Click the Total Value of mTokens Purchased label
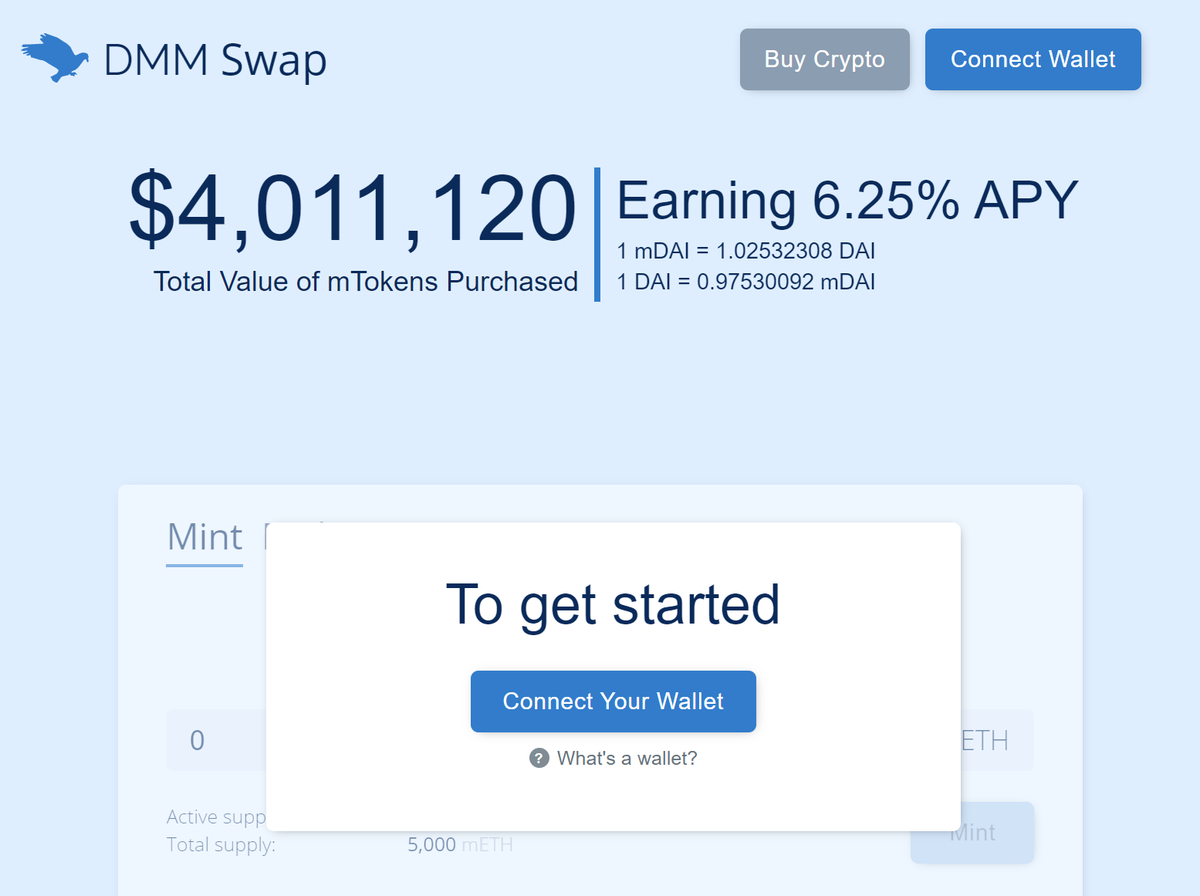The height and width of the screenshot is (896, 1200). pos(366,282)
